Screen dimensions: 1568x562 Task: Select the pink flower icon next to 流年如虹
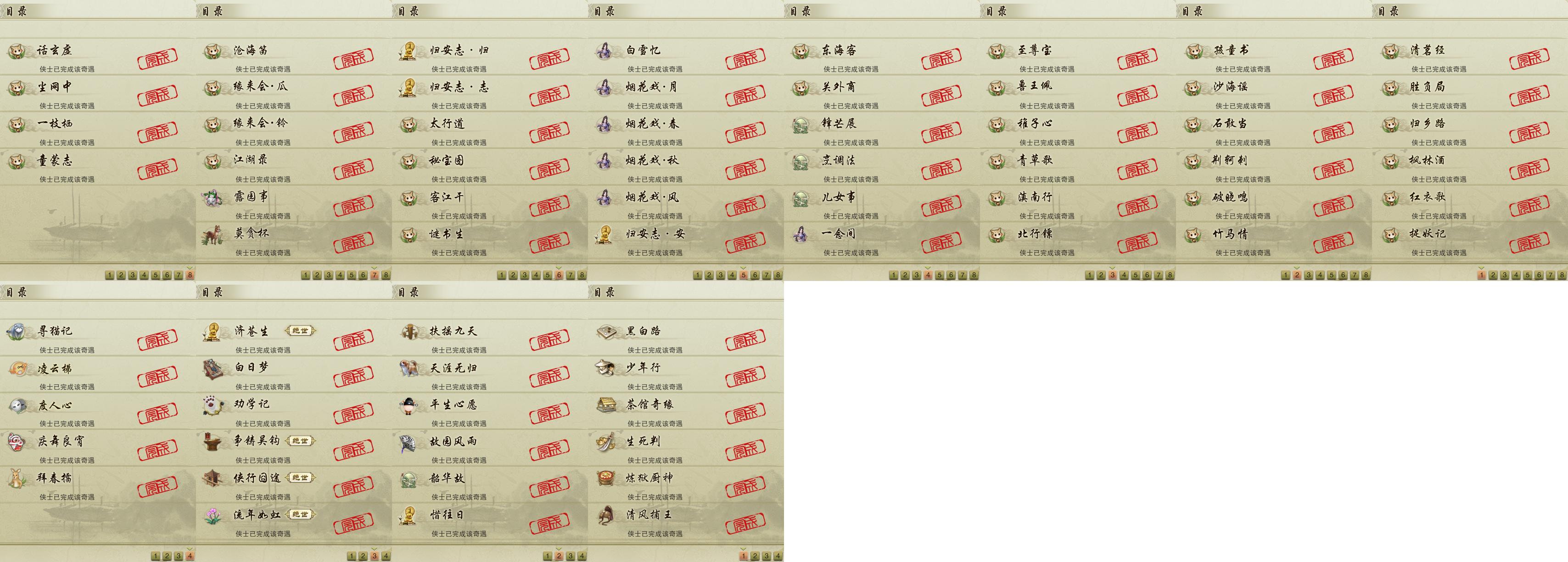[x=213, y=516]
